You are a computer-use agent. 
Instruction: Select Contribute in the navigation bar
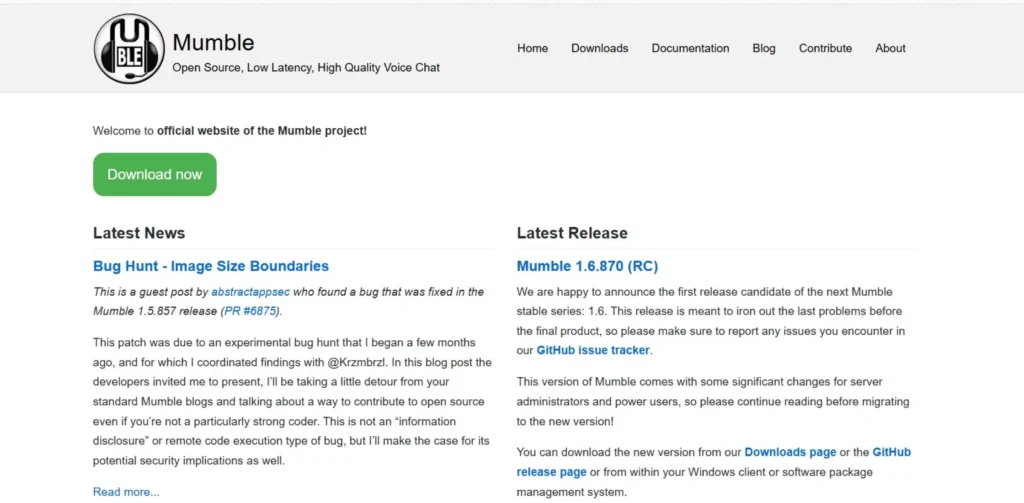(x=825, y=48)
